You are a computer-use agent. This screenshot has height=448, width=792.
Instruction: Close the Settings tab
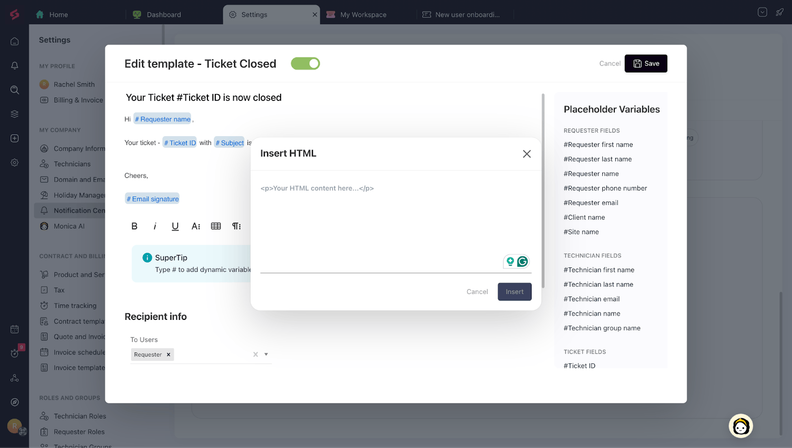pyautogui.click(x=315, y=15)
